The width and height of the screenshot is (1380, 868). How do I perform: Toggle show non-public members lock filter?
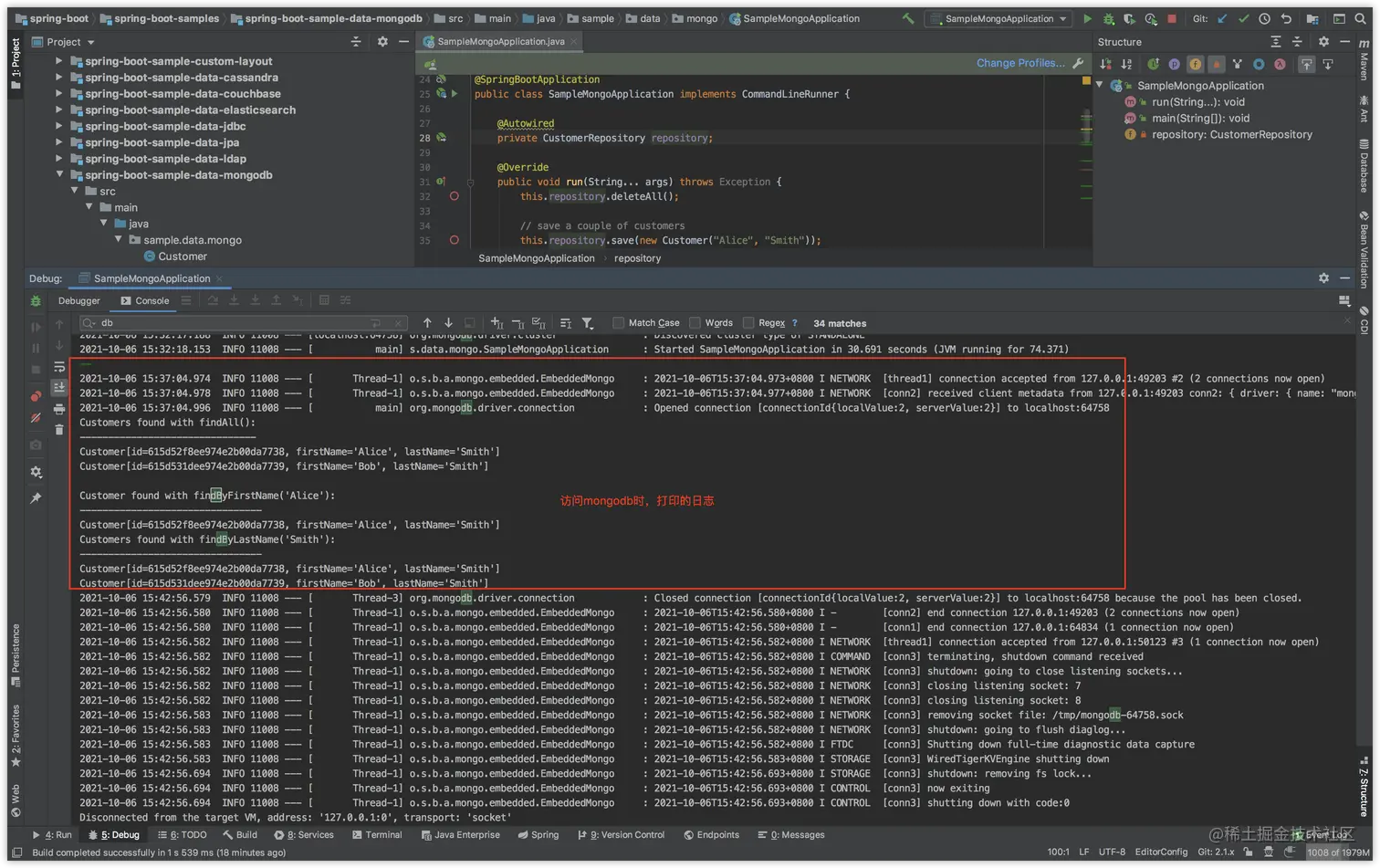pyautogui.click(x=1216, y=64)
